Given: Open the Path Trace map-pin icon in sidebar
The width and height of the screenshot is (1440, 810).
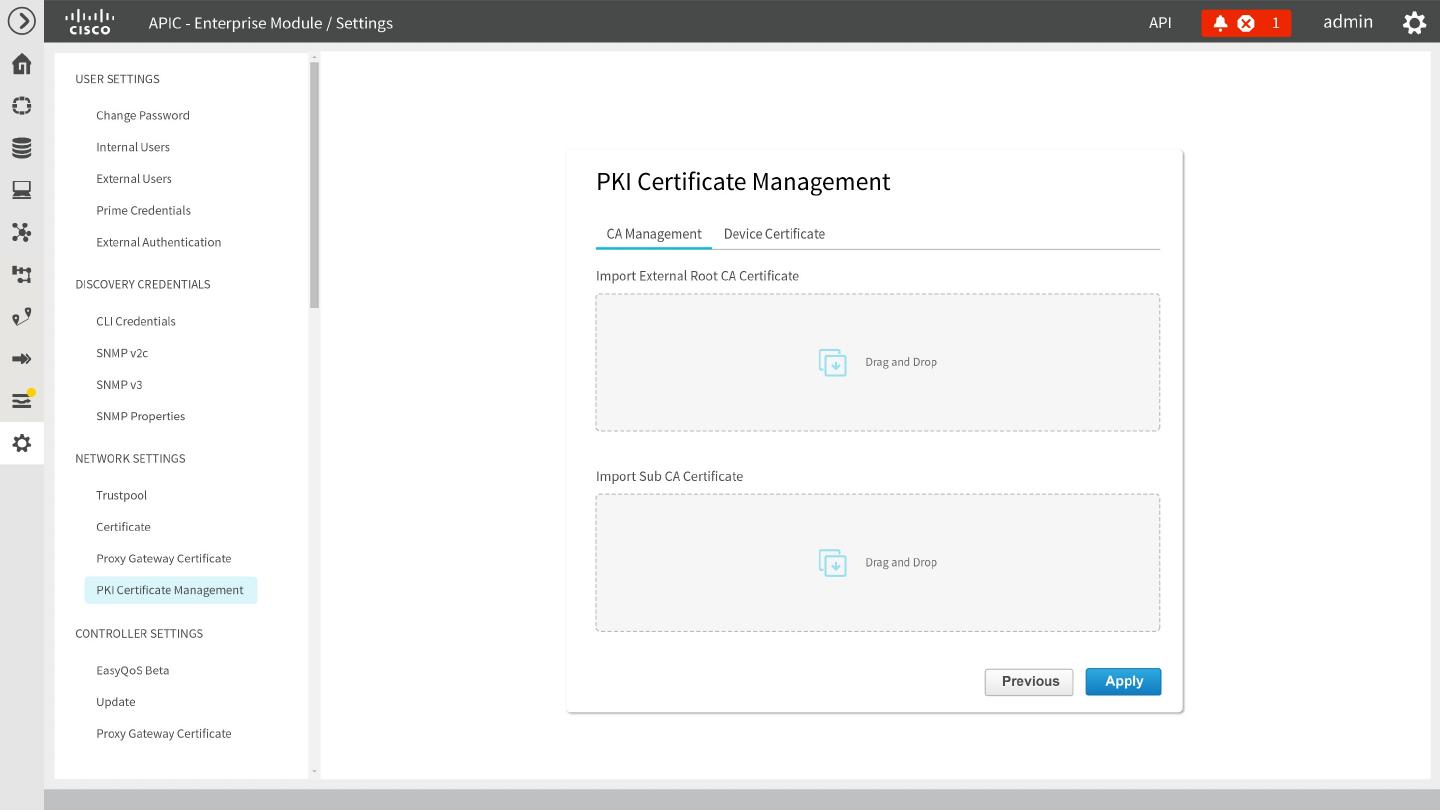Looking at the screenshot, I should 21,317.
